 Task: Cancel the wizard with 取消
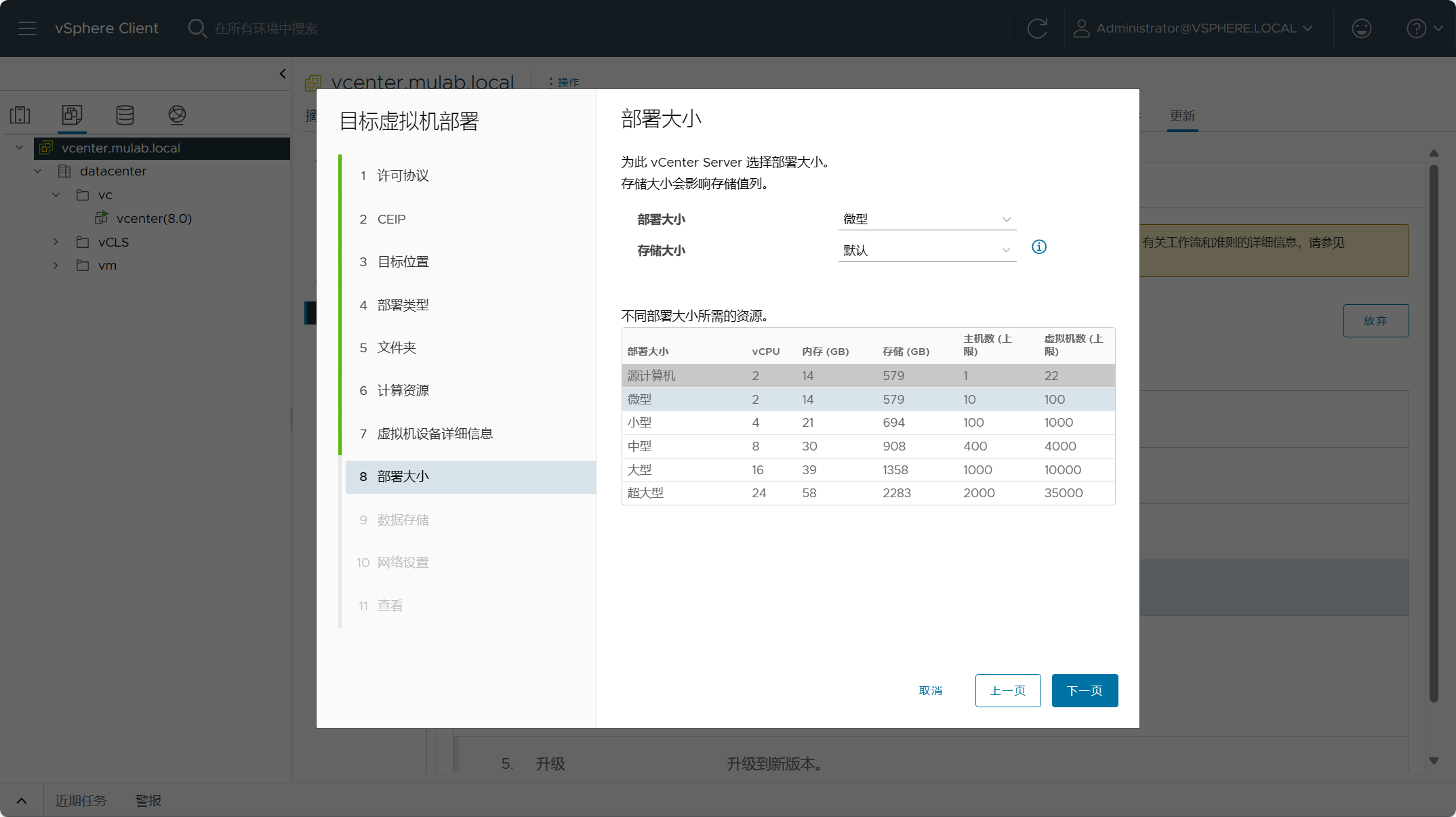[x=931, y=690]
